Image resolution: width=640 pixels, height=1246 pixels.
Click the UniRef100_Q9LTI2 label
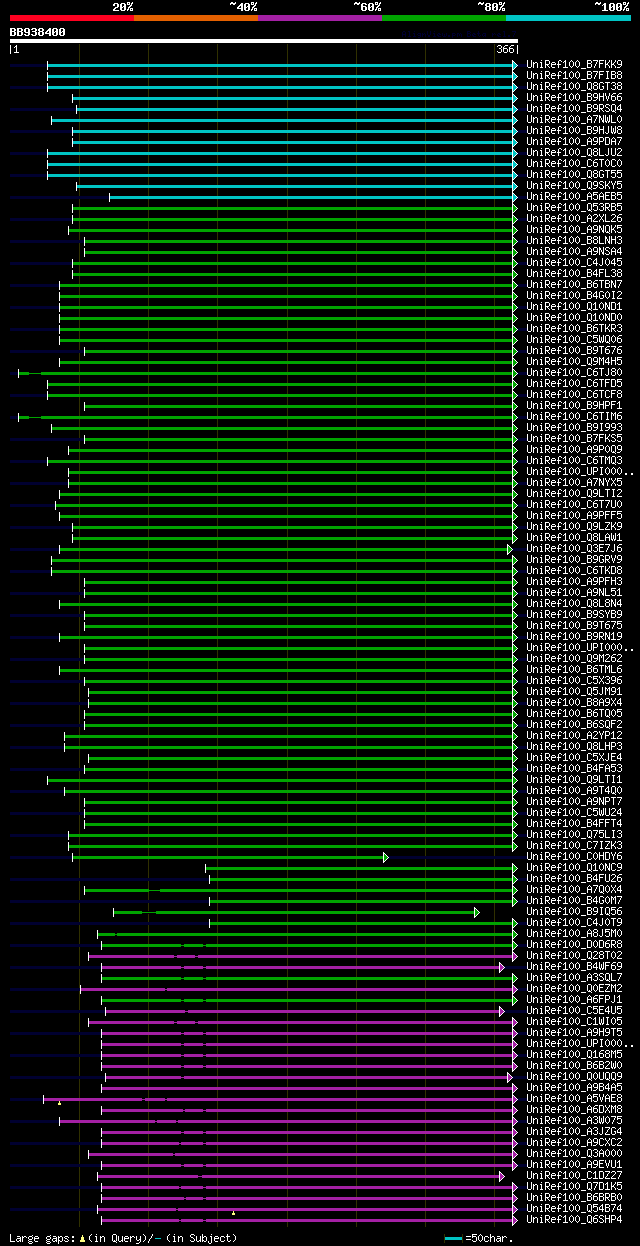574,493
